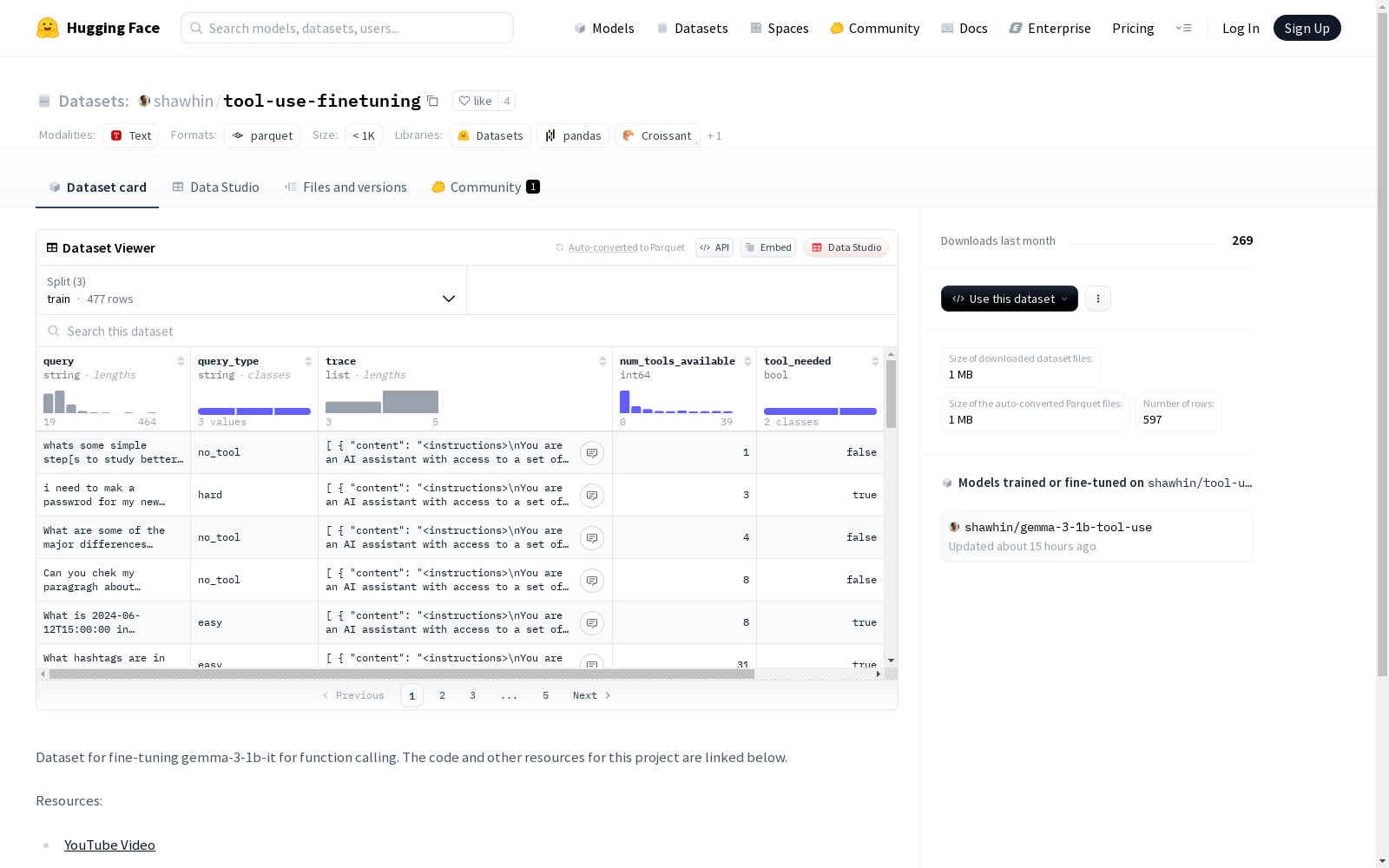
Task: Click the like count 4
Action: (x=507, y=101)
